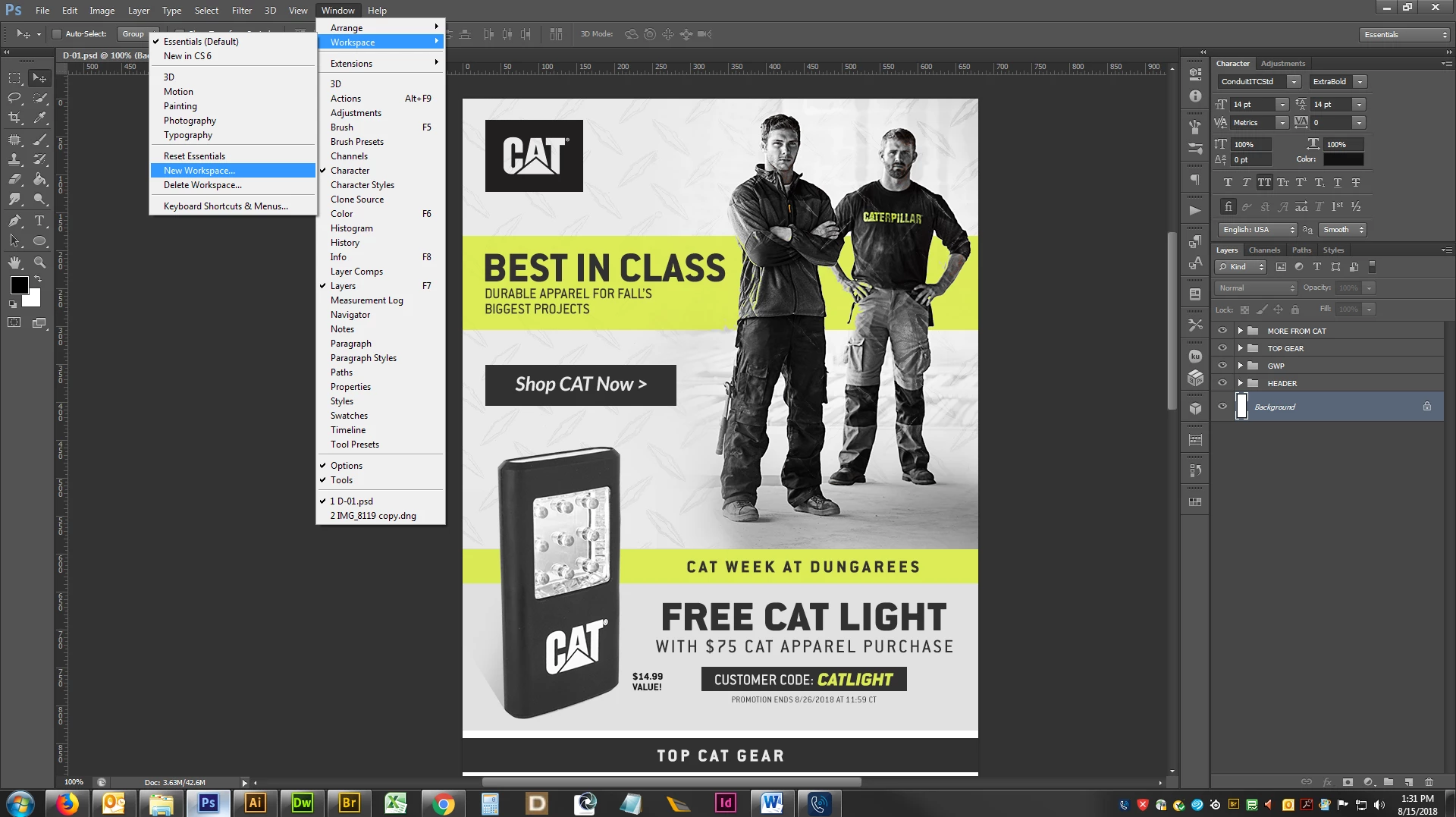Click the trash icon in Layers panel
This screenshot has height=817, width=1456.
(1429, 782)
